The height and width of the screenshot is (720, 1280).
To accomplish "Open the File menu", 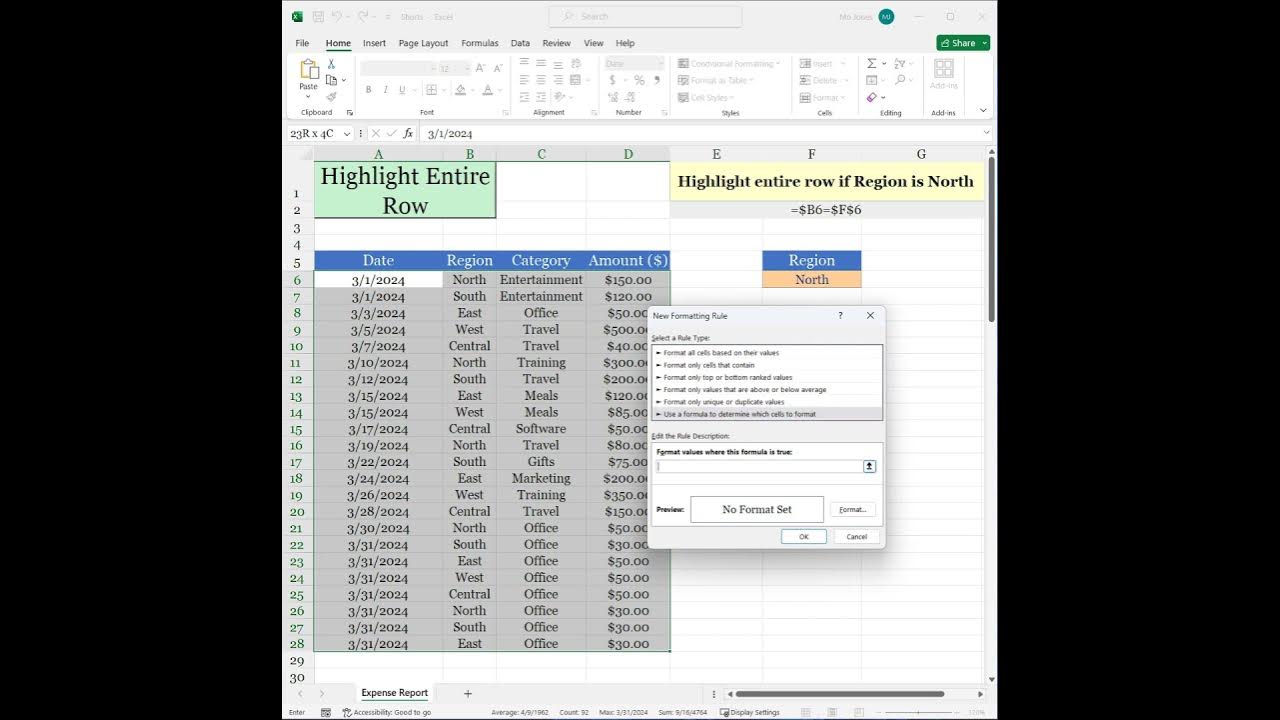I will click(x=302, y=43).
